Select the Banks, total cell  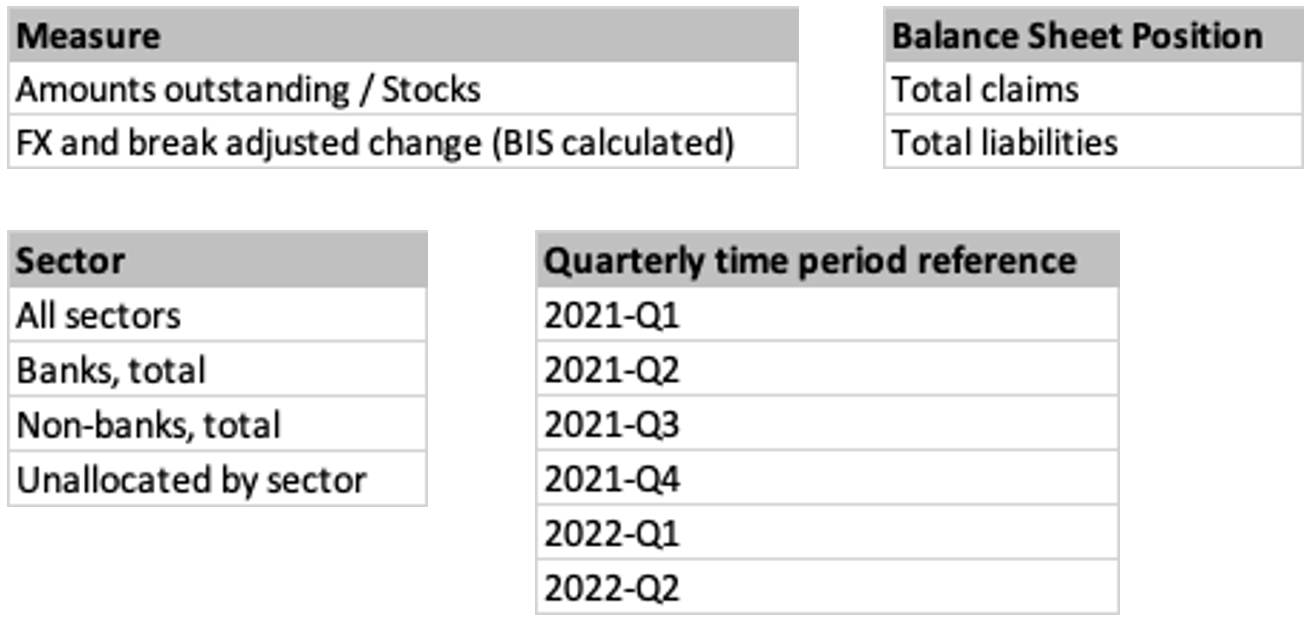[217, 371]
